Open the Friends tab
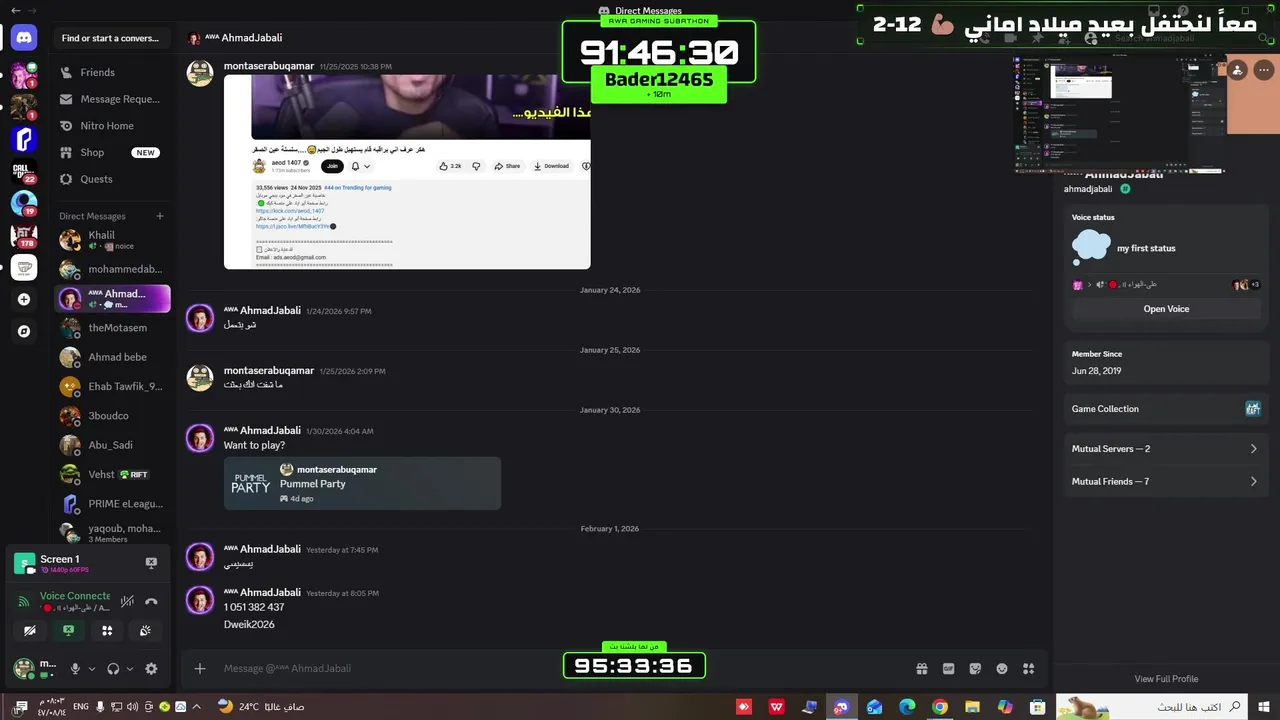This screenshot has height=720, width=1280. [112, 72]
